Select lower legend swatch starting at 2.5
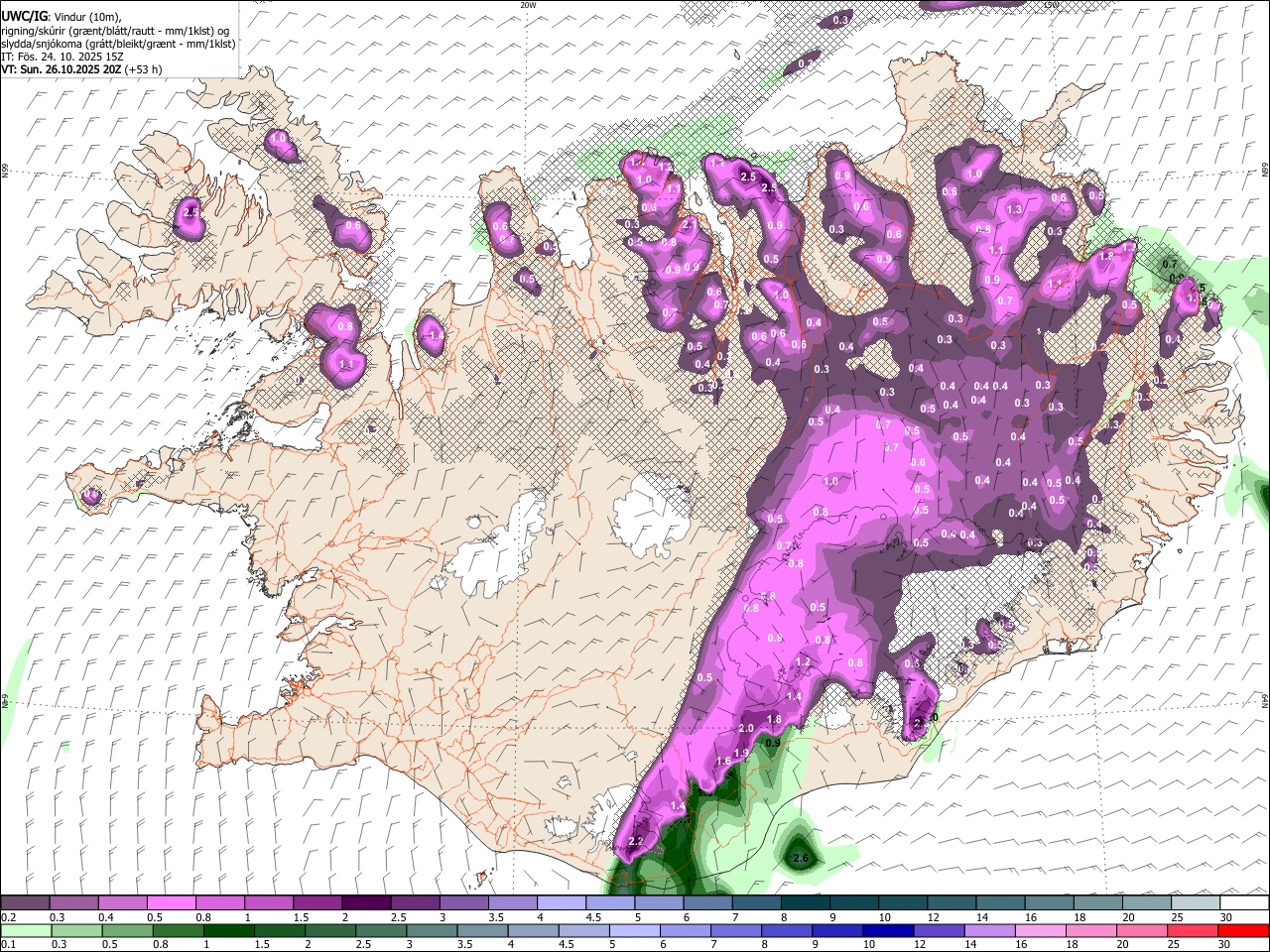1270x952 pixels. point(380,930)
